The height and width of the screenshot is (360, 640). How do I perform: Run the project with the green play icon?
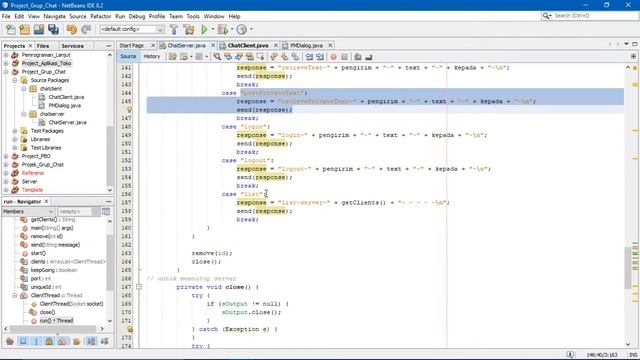[x=204, y=29]
